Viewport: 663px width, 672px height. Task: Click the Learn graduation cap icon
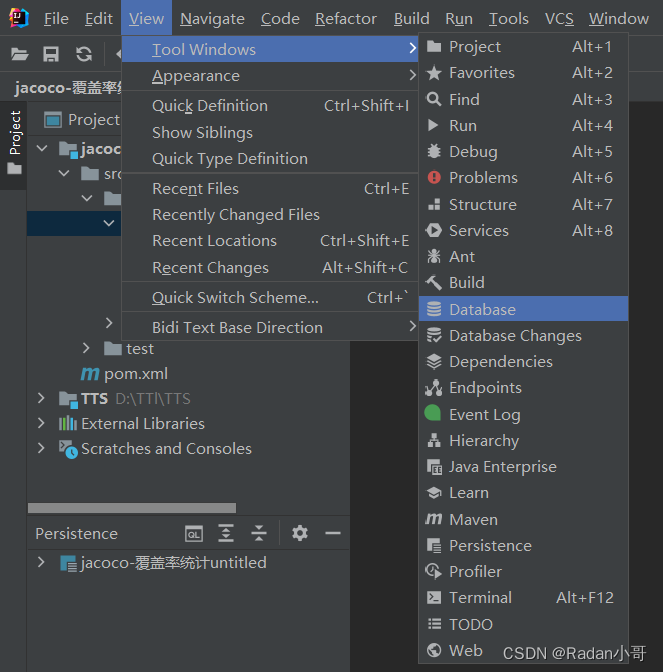[x=434, y=493]
